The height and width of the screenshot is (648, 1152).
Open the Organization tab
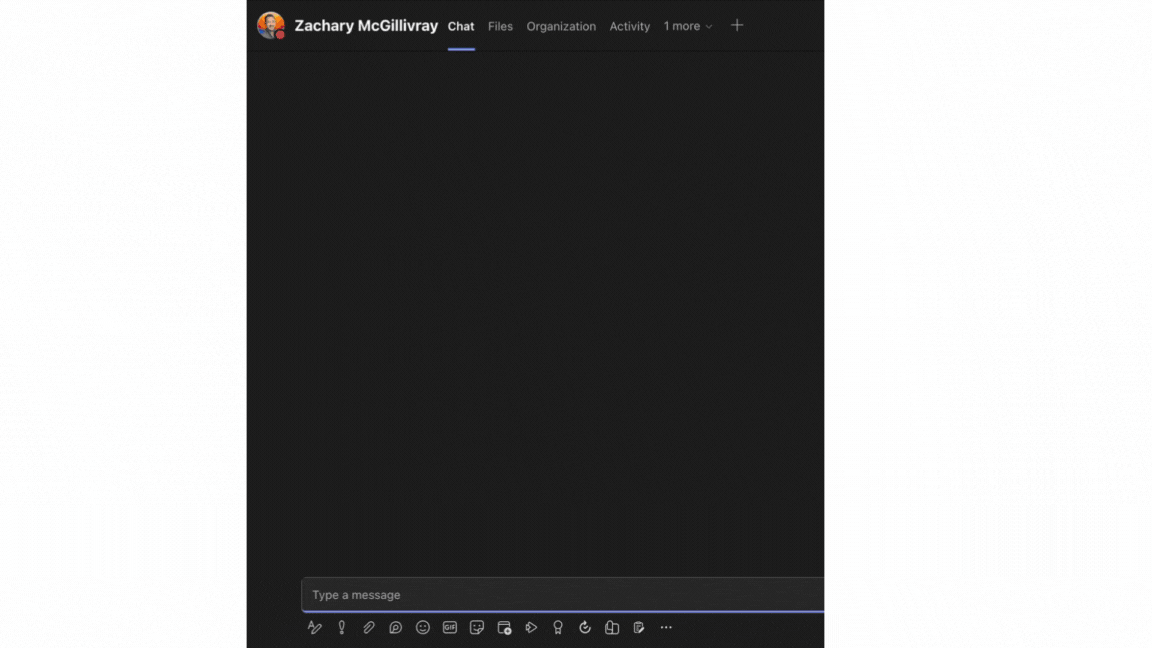[561, 26]
